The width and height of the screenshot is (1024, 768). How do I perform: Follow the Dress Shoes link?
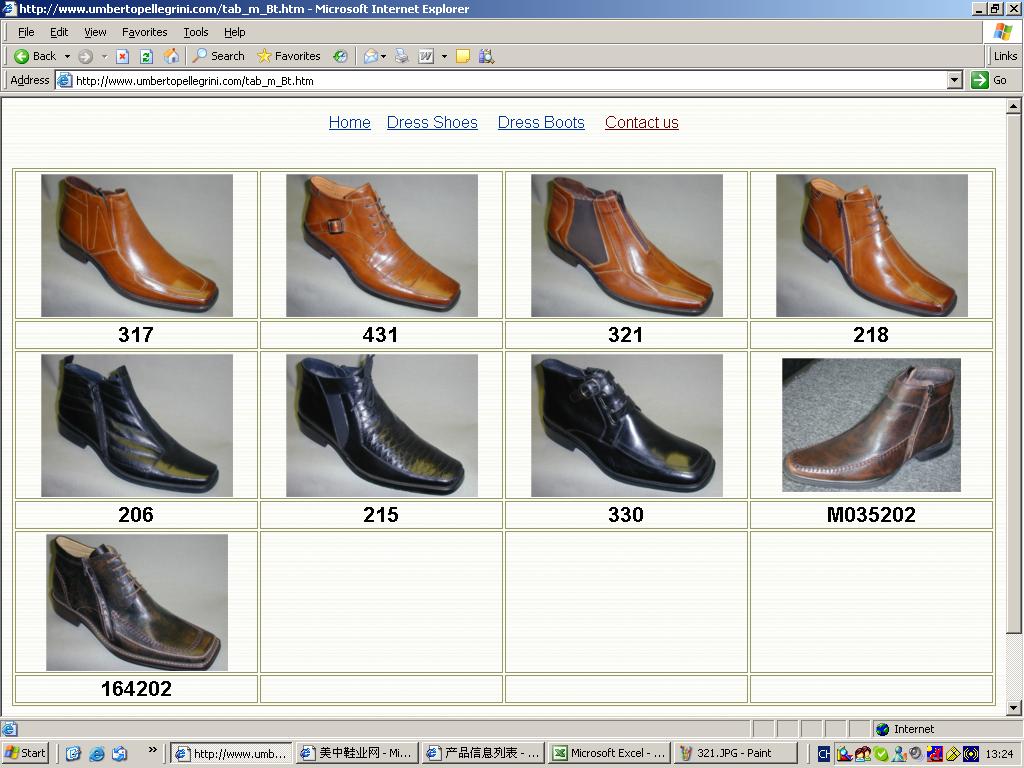[432, 122]
